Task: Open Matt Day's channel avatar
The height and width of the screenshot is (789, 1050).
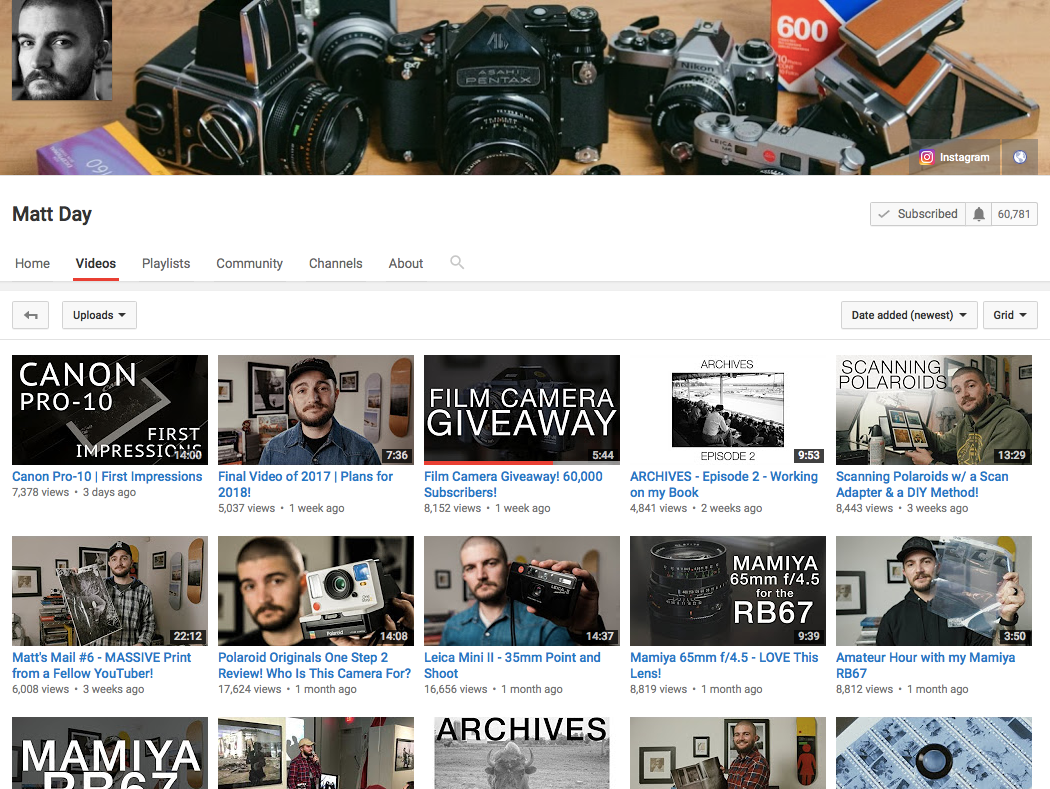Action: pos(62,50)
